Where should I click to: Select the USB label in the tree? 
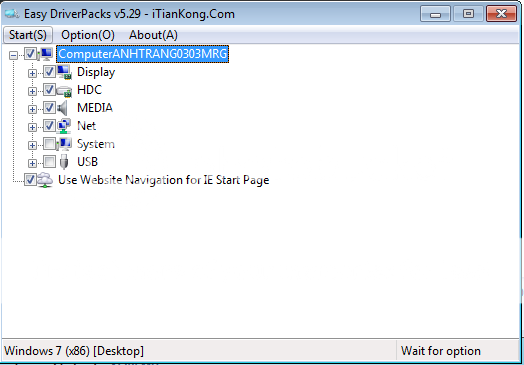click(88, 162)
